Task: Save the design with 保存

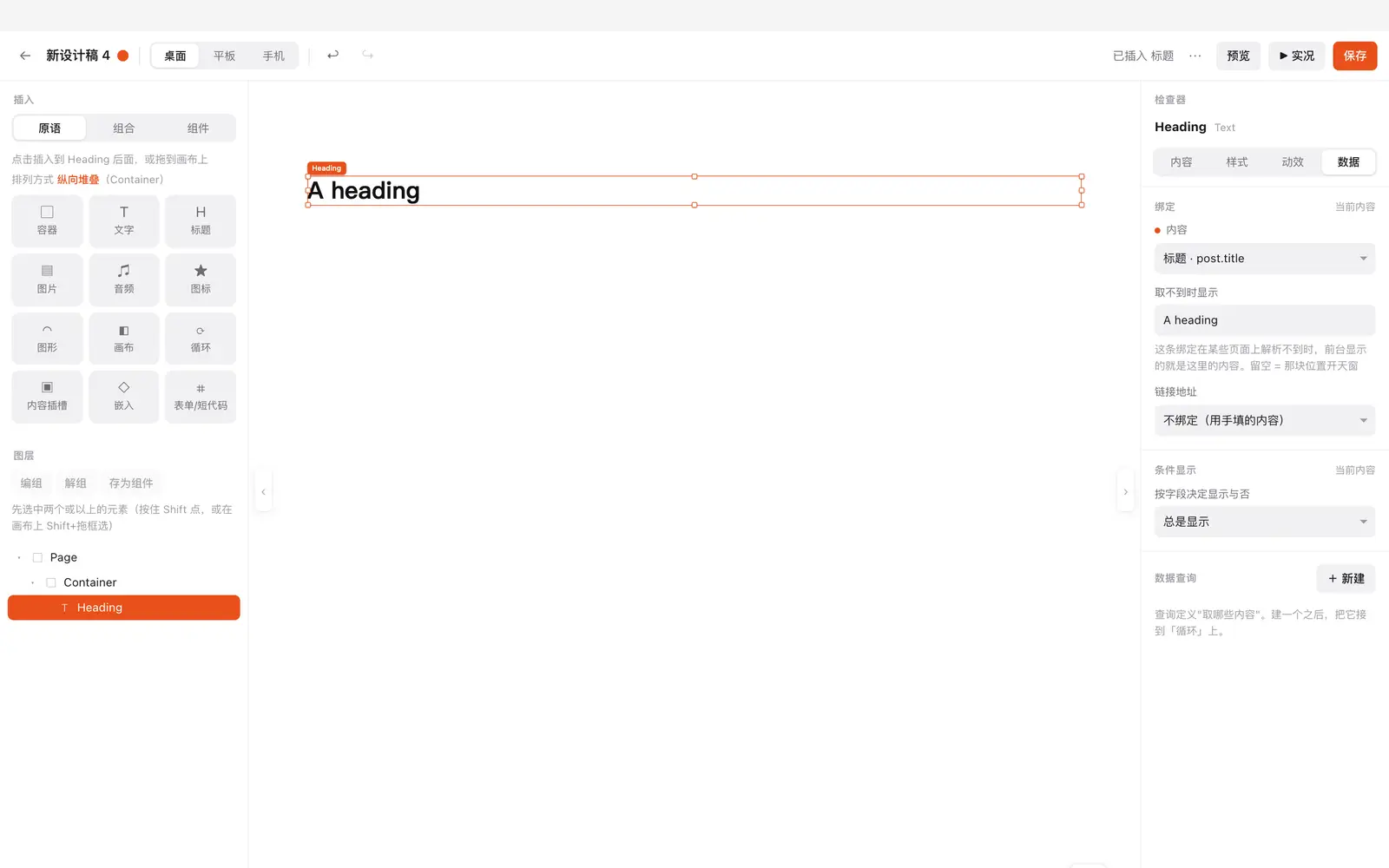Action: pos(1355,56)
